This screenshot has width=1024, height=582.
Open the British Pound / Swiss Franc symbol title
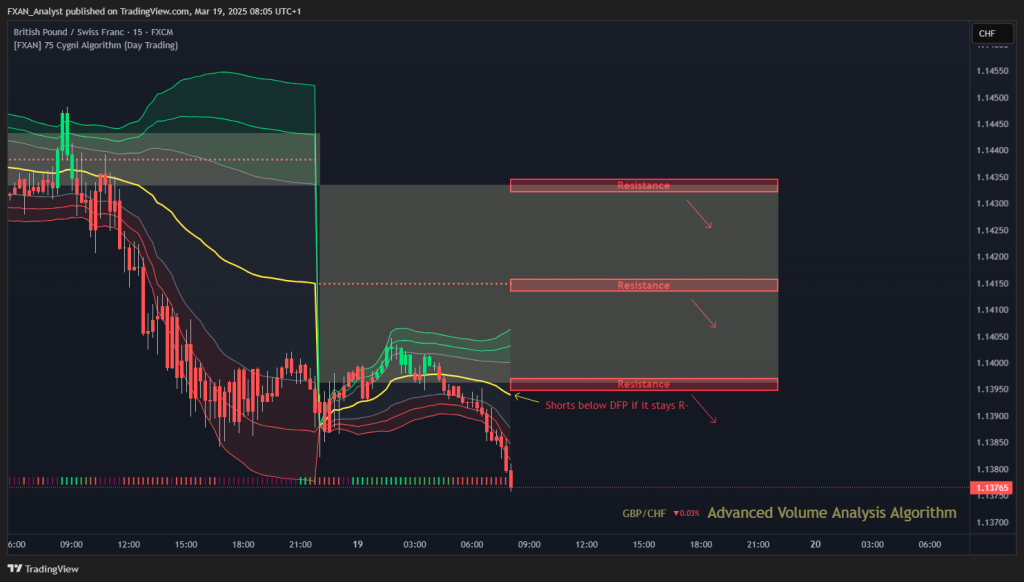(93, 31)
